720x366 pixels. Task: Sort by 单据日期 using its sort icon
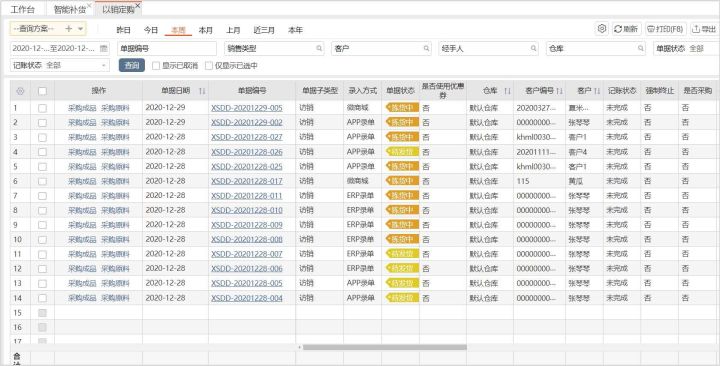[202, 91]
